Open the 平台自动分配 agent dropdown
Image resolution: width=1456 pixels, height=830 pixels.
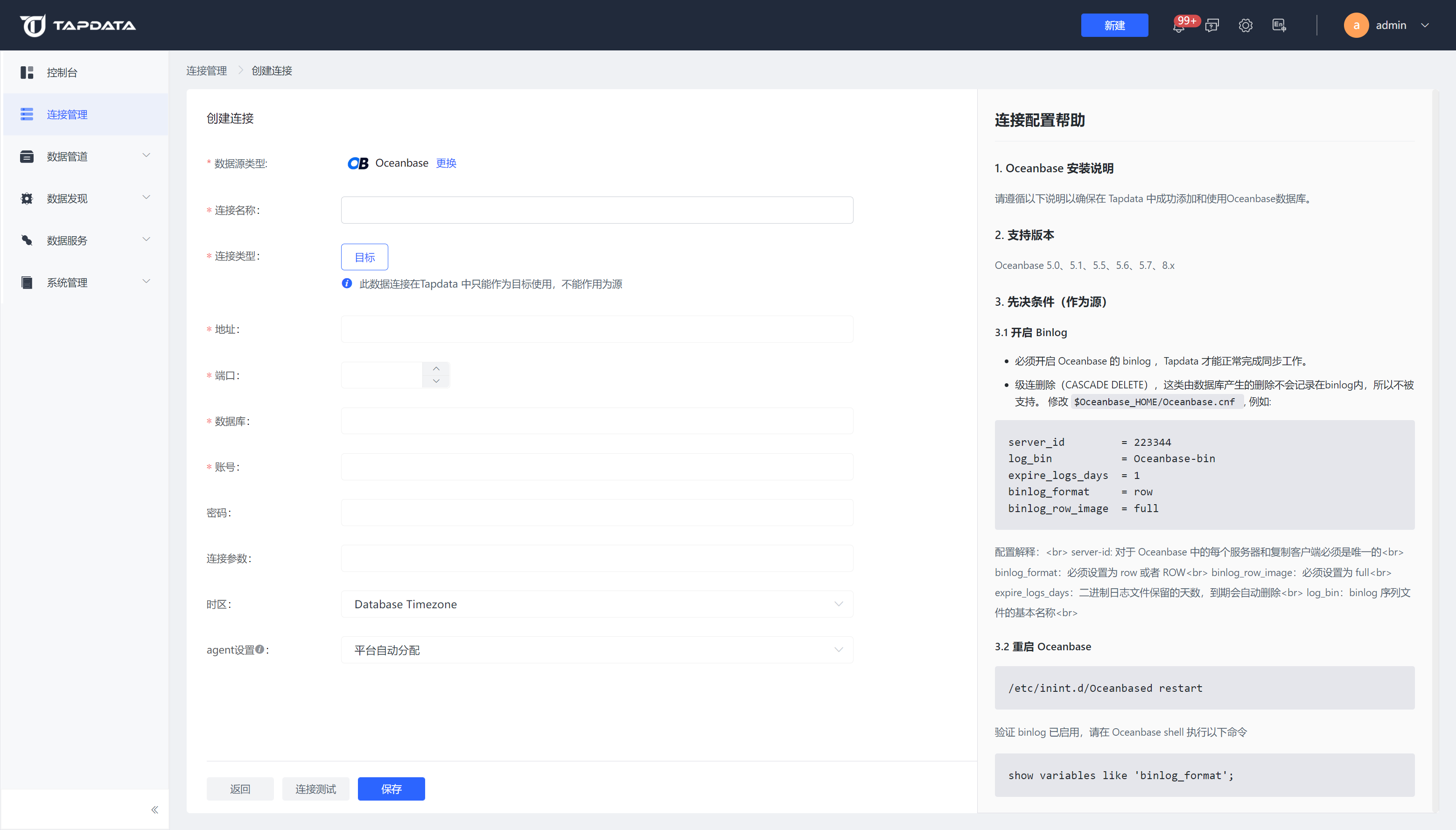[597, 650]
